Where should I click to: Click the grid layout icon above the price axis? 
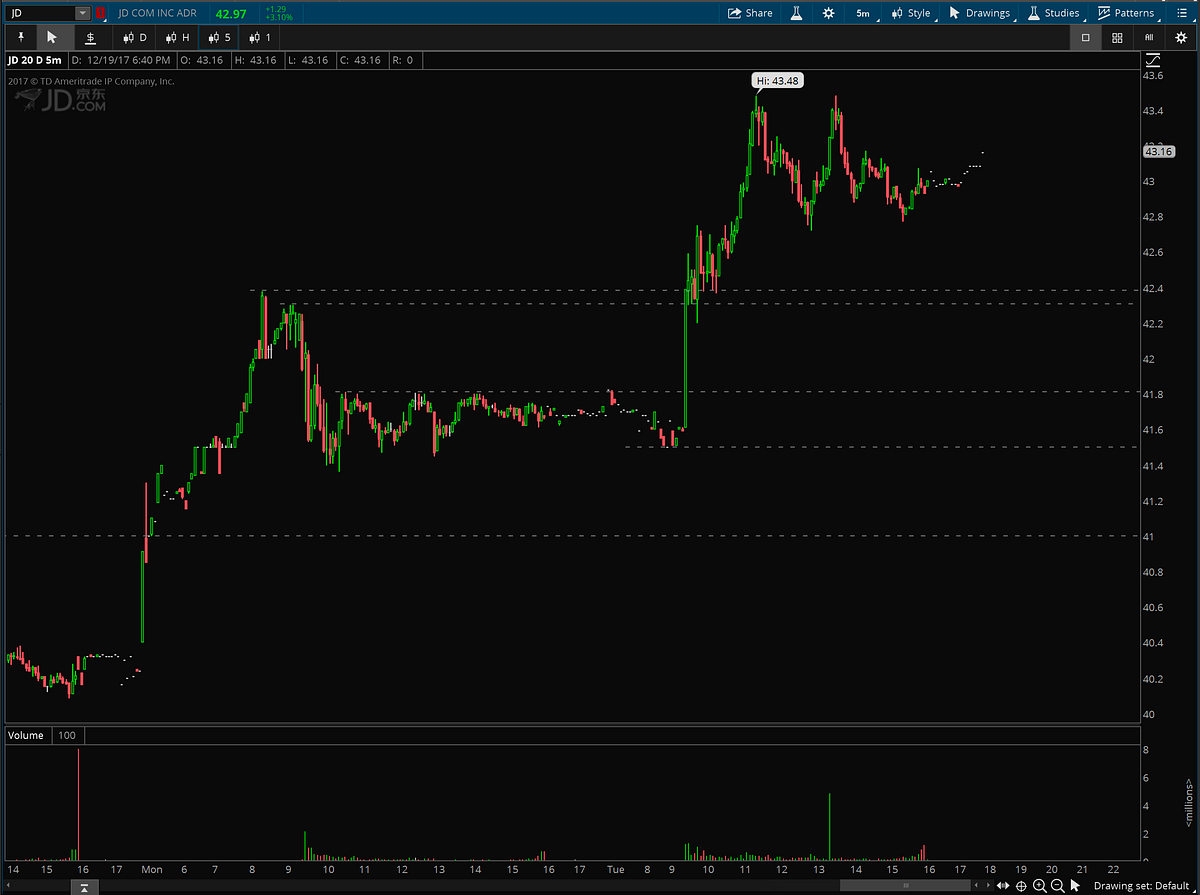click(x=1117, y=36)
